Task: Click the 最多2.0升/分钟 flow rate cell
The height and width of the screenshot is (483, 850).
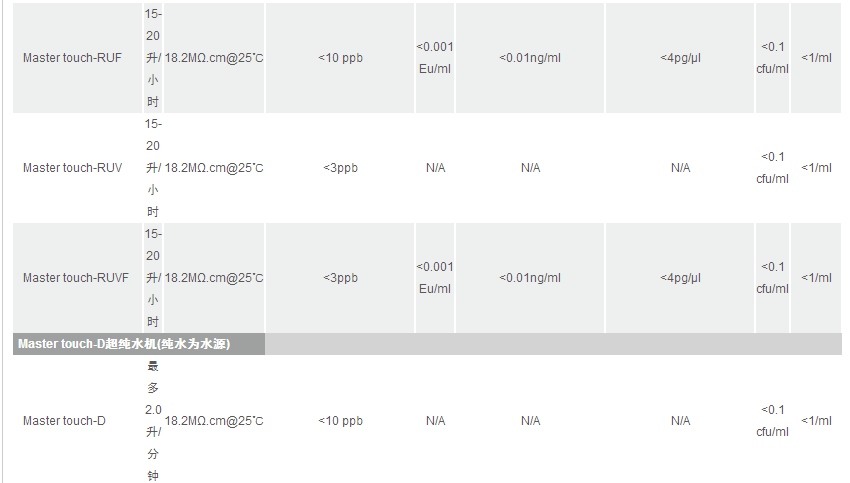Action: pos(152,421)
